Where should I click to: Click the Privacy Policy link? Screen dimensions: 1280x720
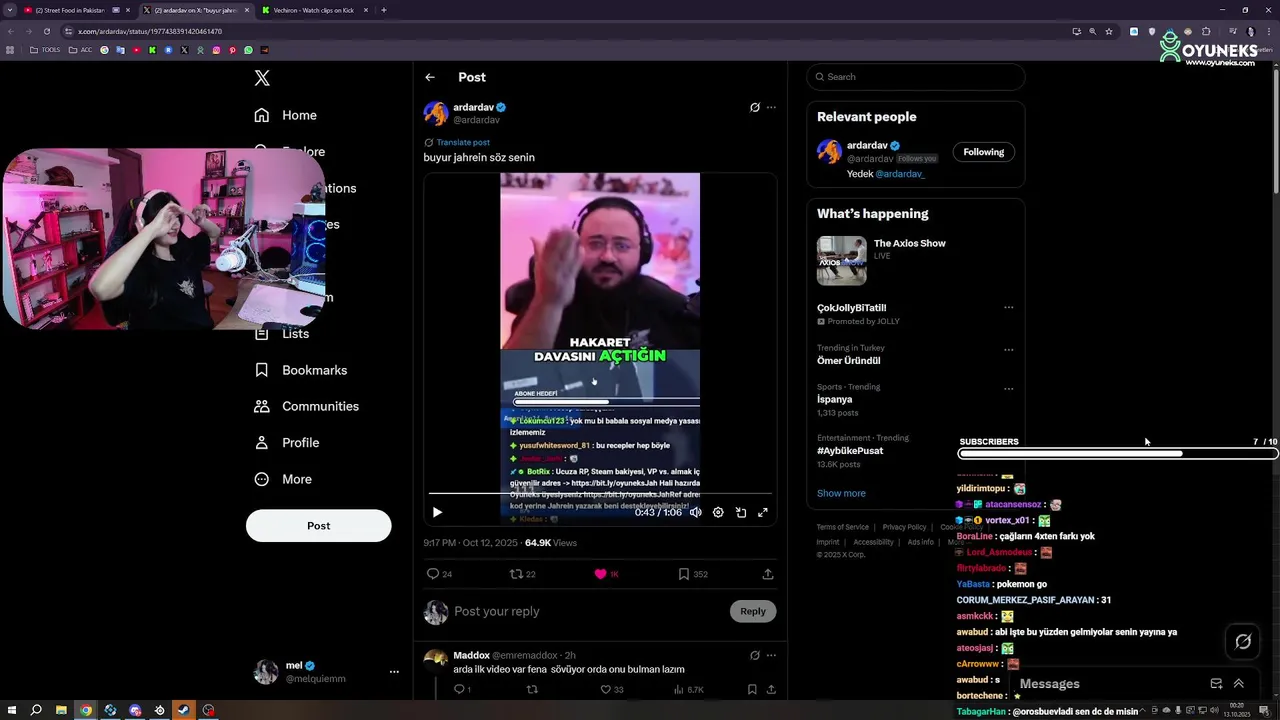click(x=904, y=527)
